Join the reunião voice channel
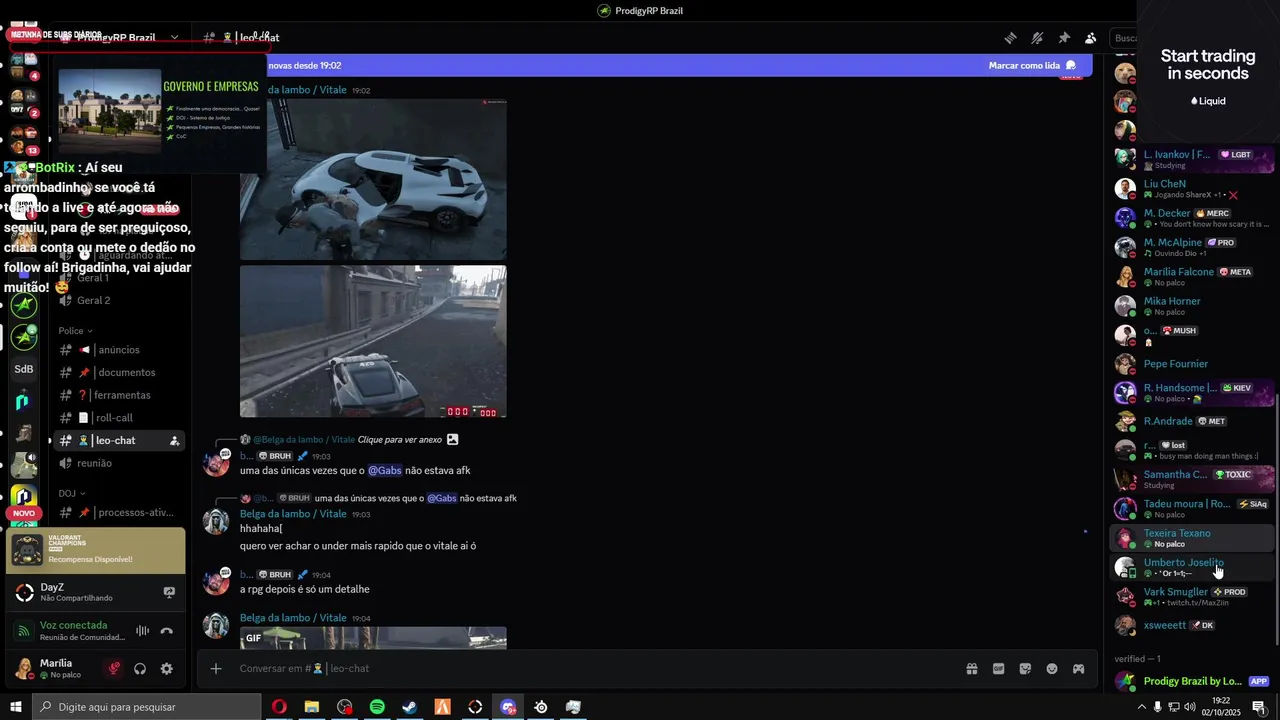Screen dimensions: 1280x720 pyautogui.click(x=120, y=463)
